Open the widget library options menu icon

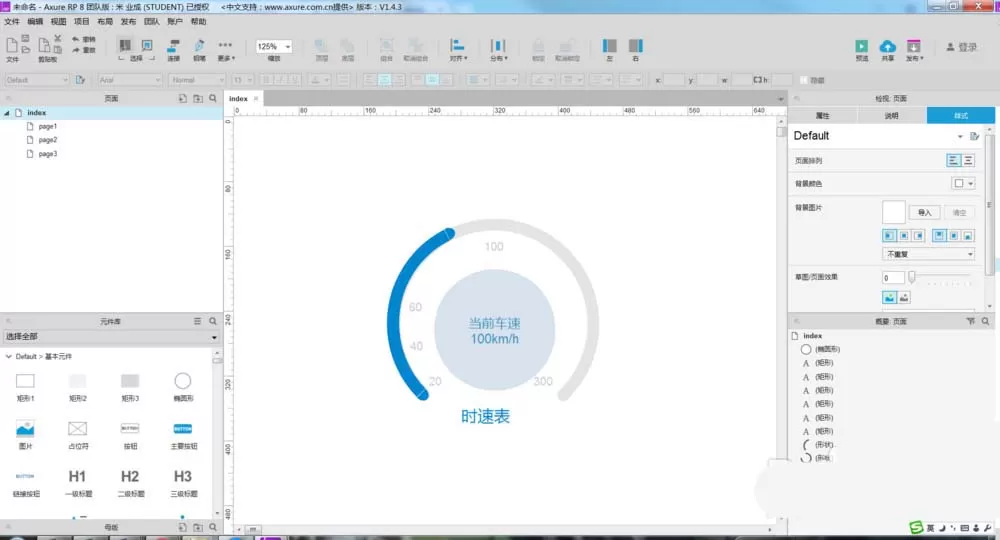pos(198,321)
